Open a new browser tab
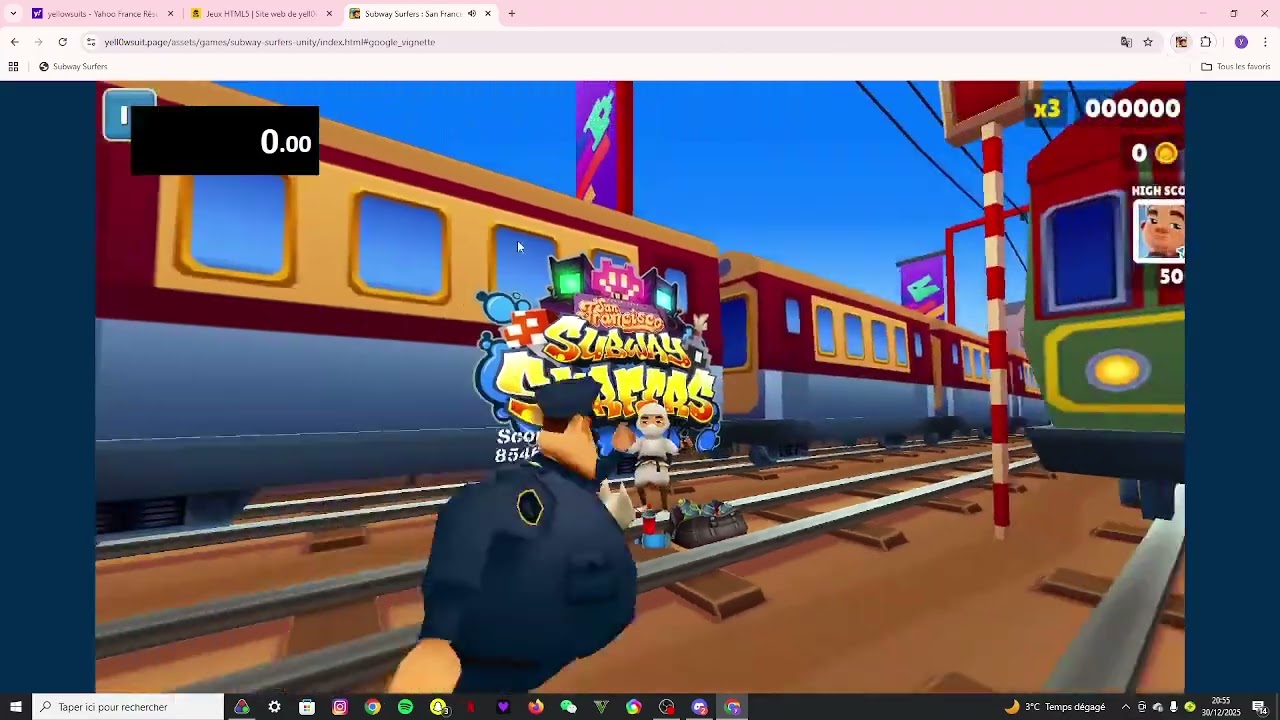Screen dimensions: 1280x720 coord(512,14)
